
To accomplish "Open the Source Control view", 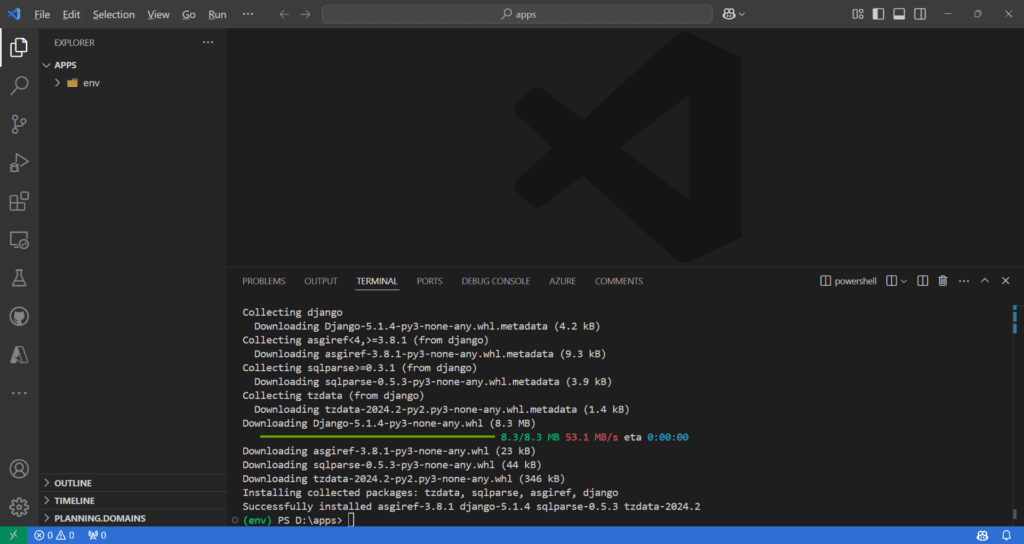I will coord(19,124).
